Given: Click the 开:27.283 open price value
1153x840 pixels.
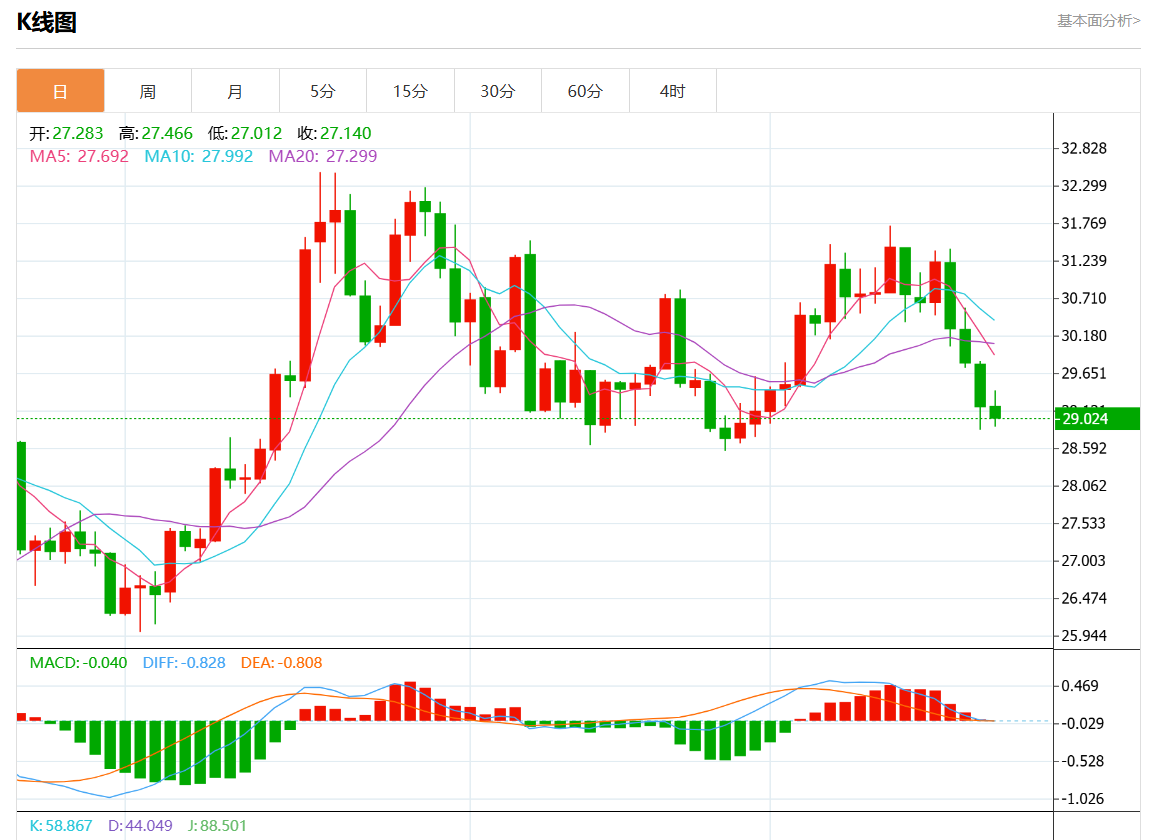Looking at the screenshot, I should click(x=66, y=133).
